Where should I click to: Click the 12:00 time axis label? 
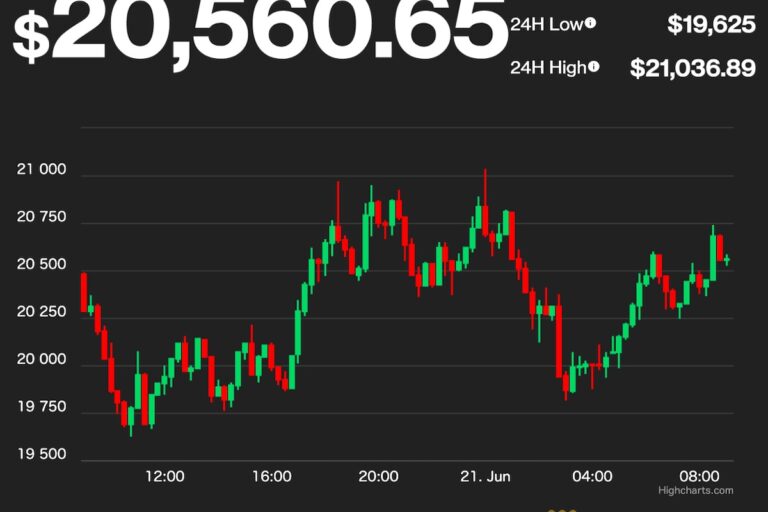[165, 476]
